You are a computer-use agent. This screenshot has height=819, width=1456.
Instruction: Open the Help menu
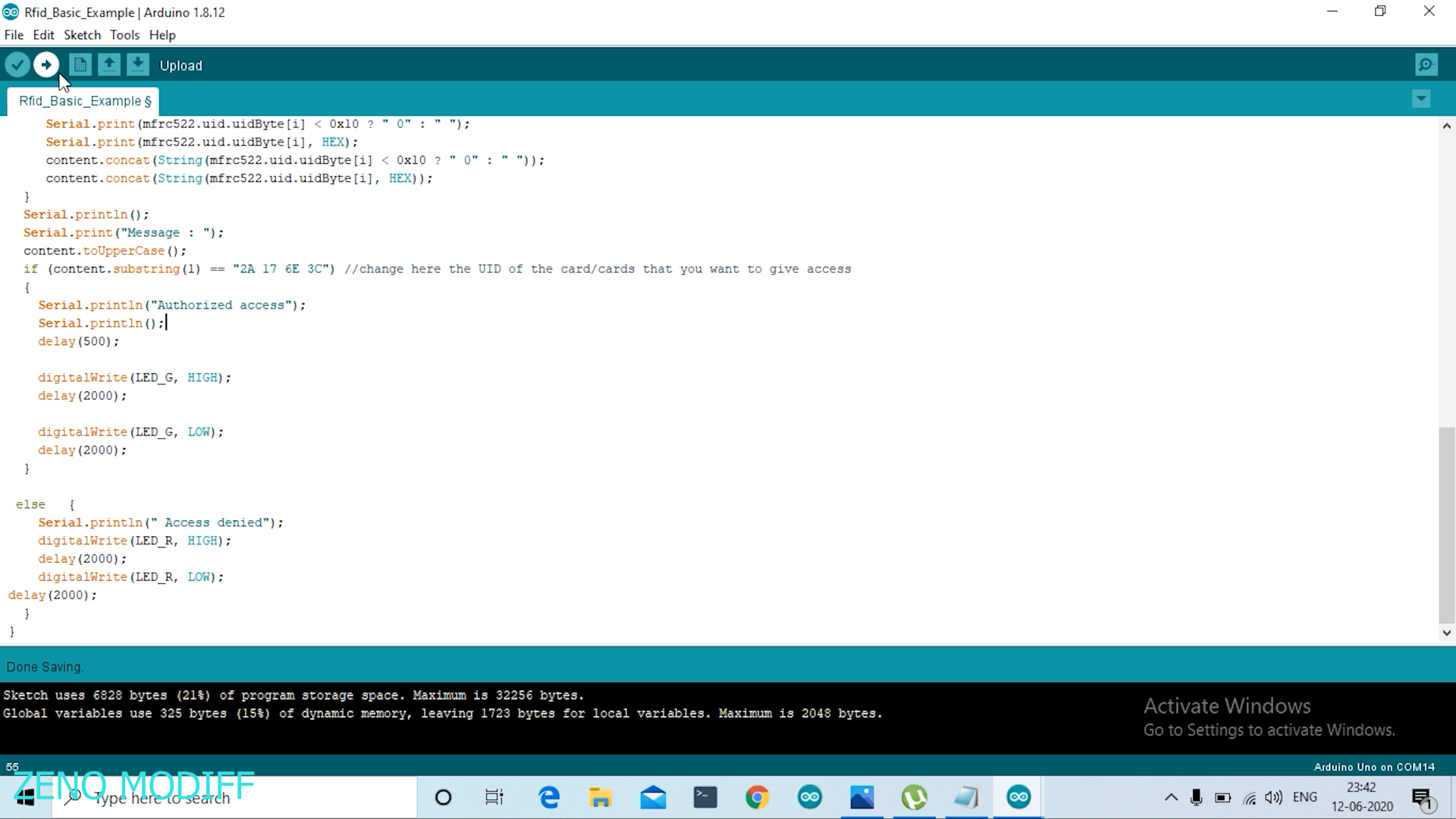[x=162, y=35]
